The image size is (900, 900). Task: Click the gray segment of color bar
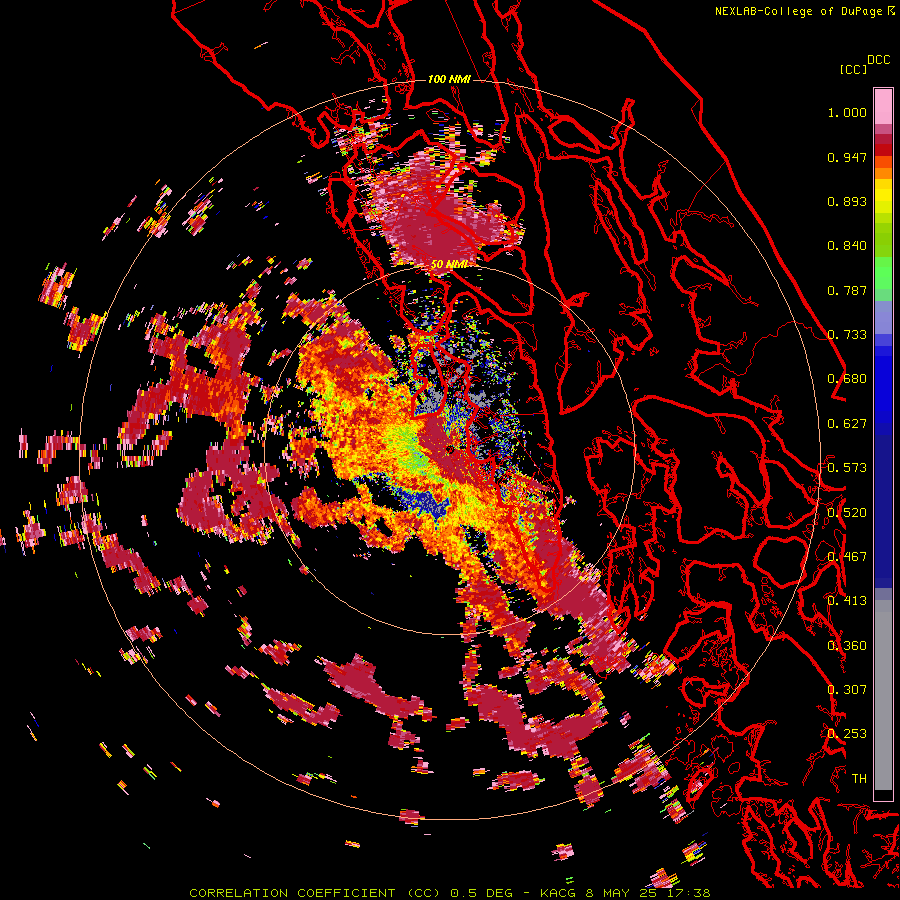click(x=883, y=695)
